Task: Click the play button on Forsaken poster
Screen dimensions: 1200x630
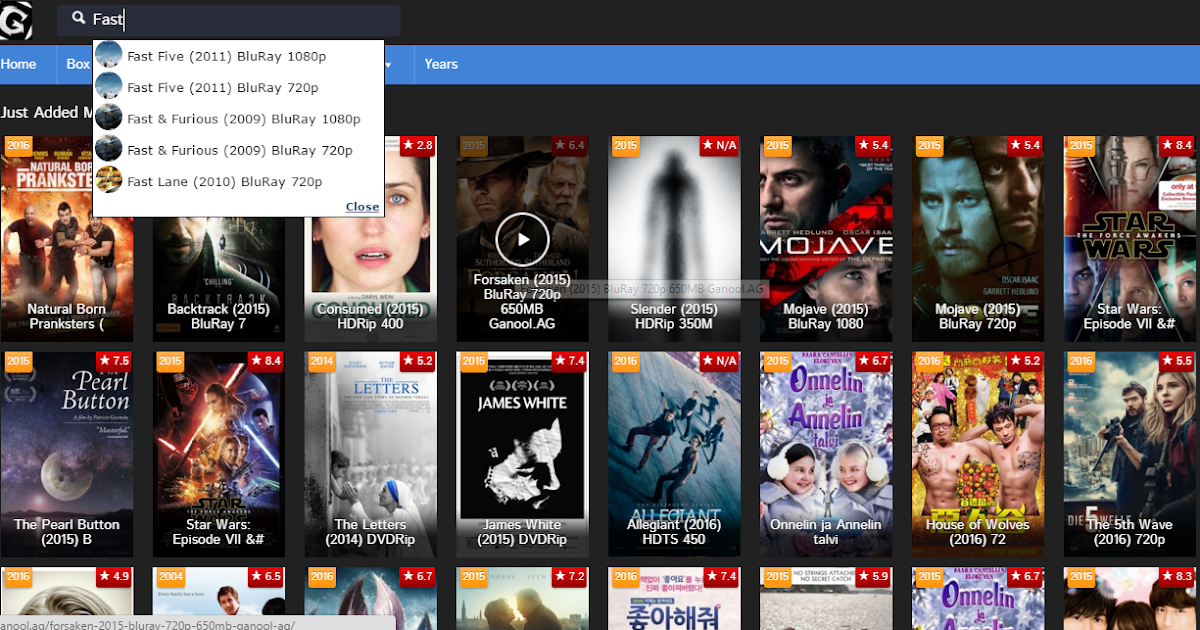Action: 522,239
